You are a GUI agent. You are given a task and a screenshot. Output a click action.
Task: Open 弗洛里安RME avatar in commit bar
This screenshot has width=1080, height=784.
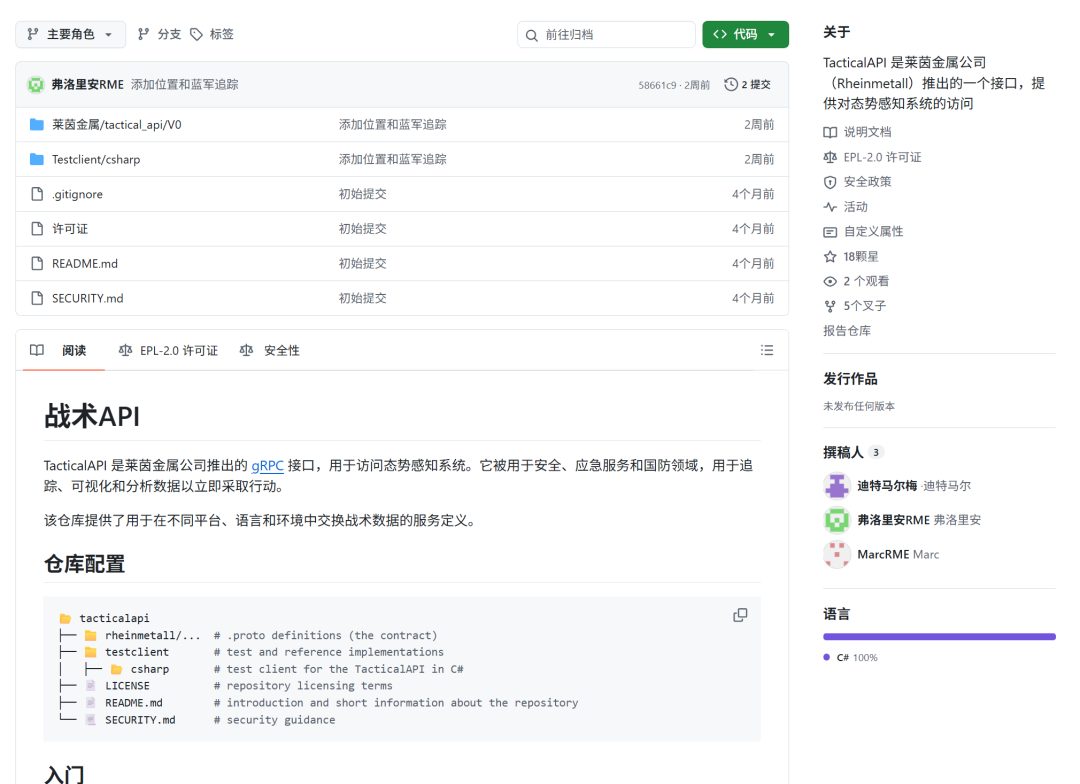tap(36, 84)
